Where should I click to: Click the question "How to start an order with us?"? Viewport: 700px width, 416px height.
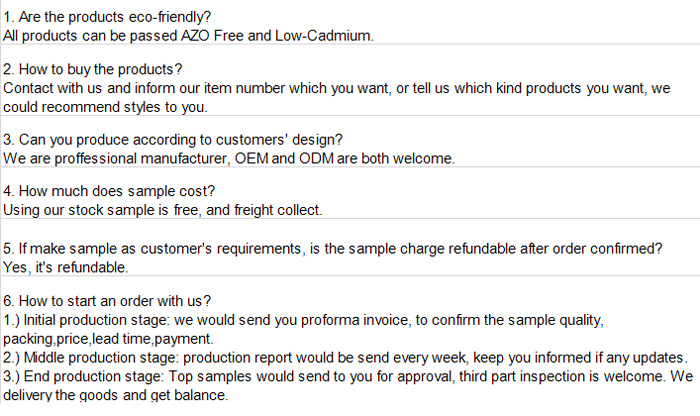click(x=107, y=301)
